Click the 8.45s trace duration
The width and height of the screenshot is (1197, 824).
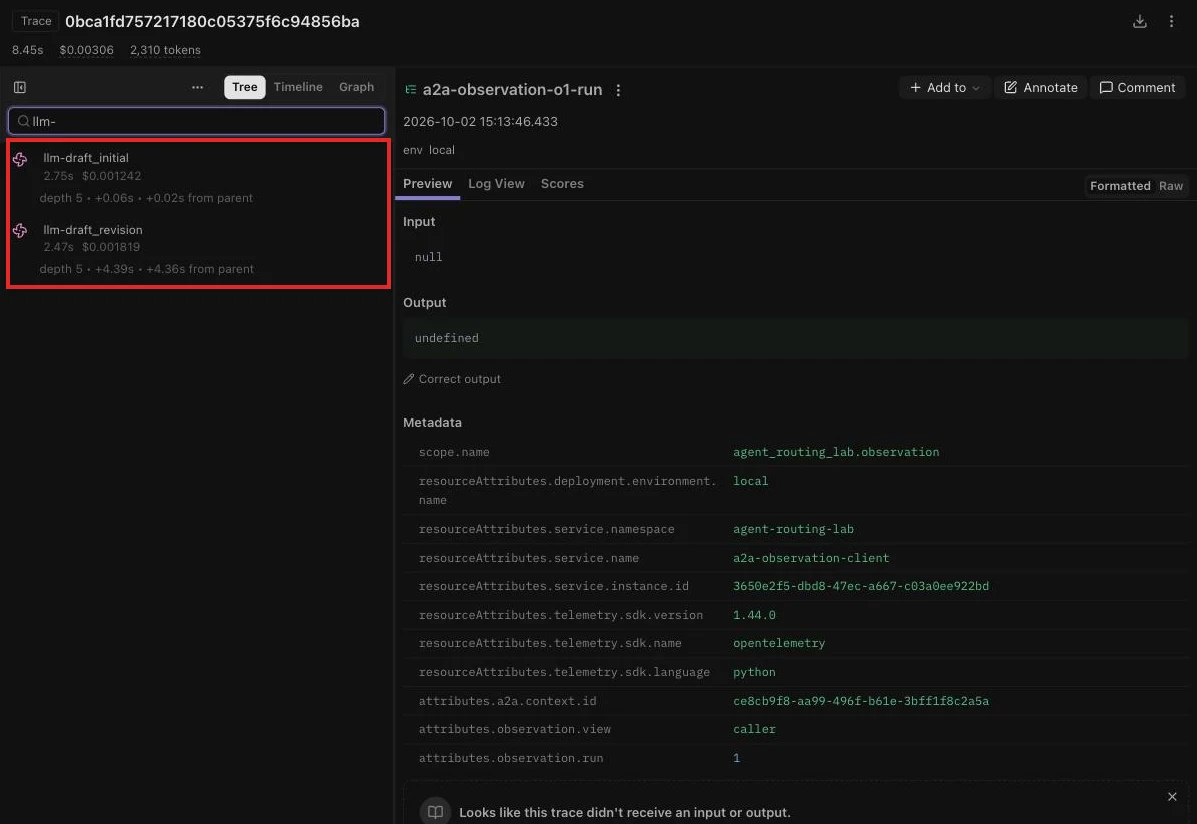point(27,50)
